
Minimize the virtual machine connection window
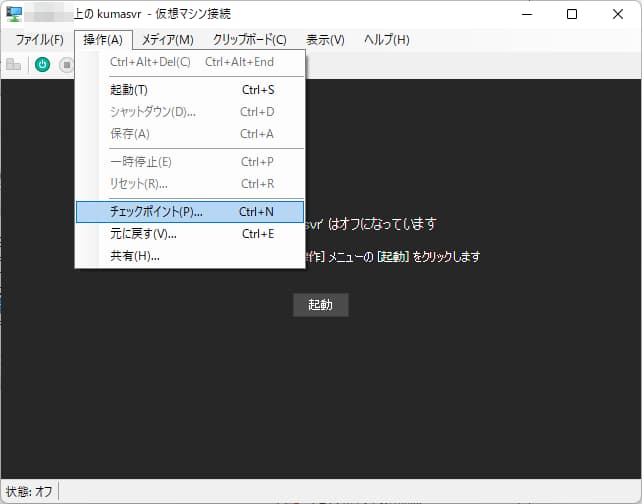pyautogui.click(x=526, y=14)
